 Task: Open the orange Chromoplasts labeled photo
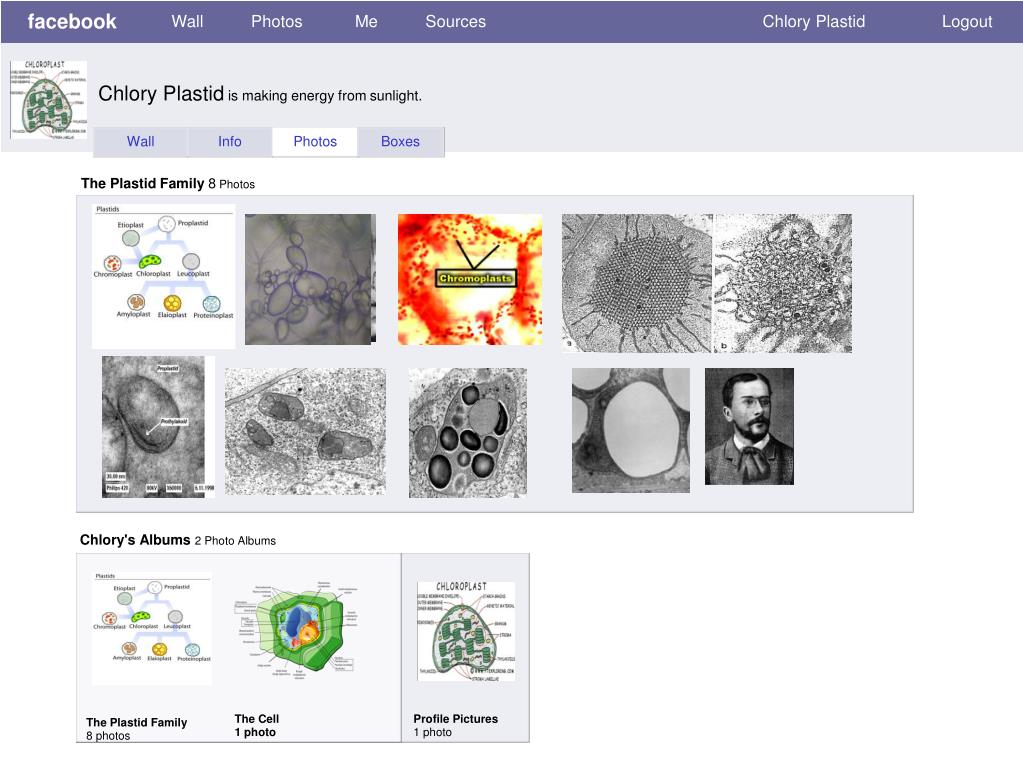pyautogui.click(x=470, y=279)
